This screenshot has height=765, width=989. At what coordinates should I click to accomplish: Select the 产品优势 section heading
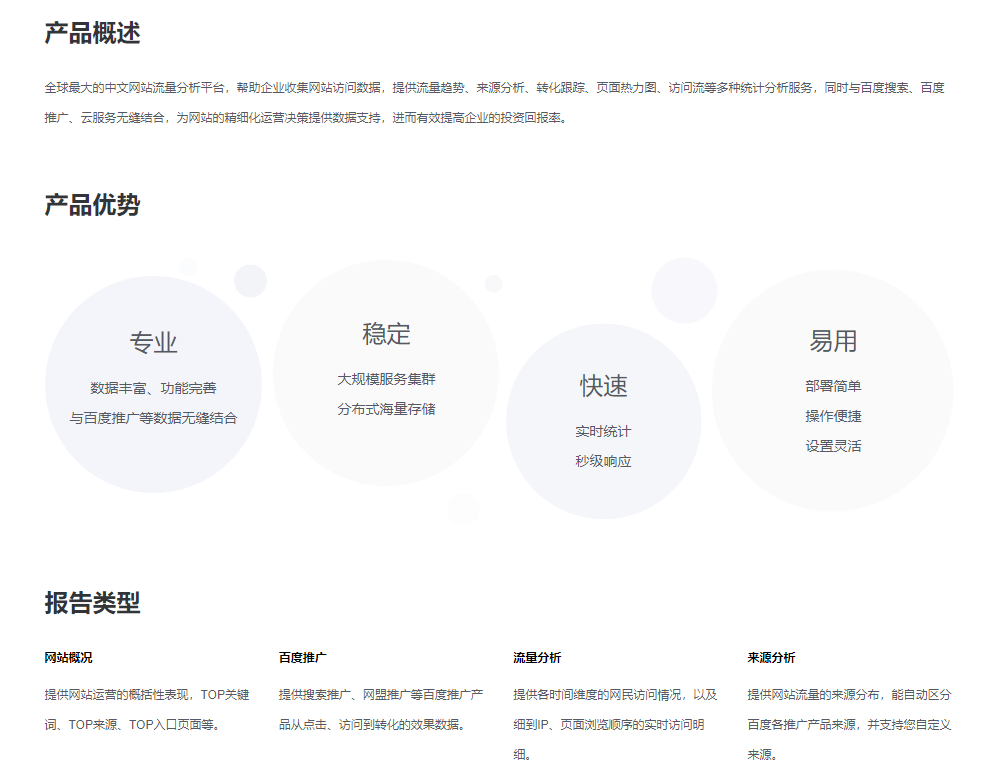point(92,206)
